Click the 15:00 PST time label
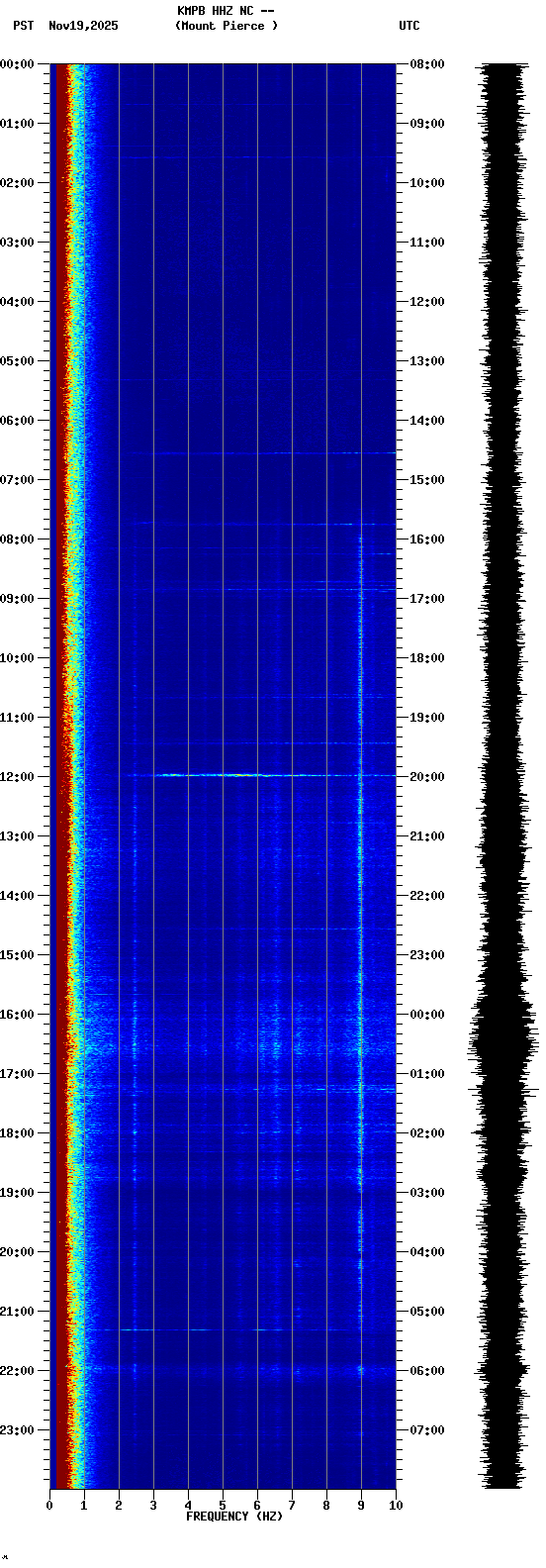The width and height of the screenshot is (546, 1568). (x=17, y=955)
